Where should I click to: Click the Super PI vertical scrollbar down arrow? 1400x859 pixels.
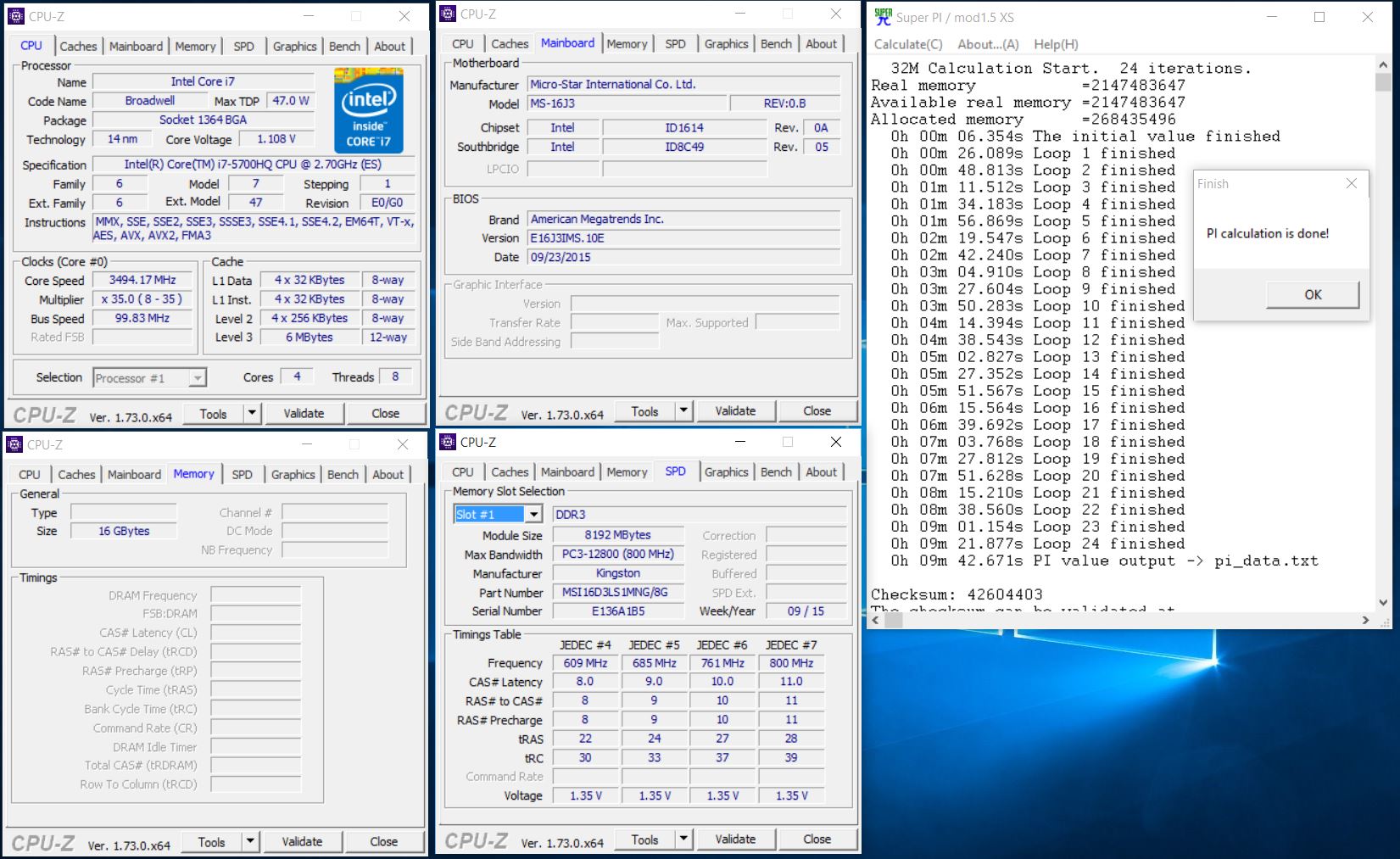coord(1383,603)
